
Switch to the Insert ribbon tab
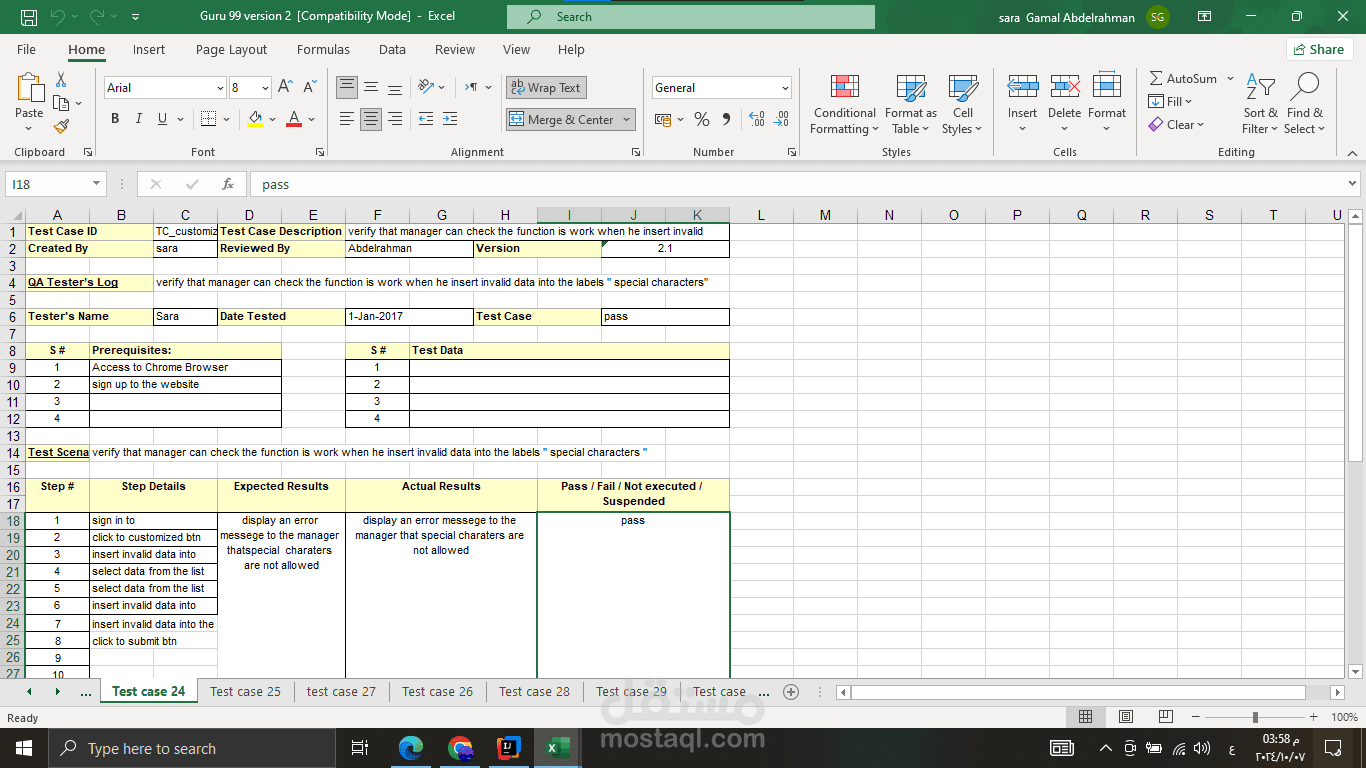coord(149,49)
